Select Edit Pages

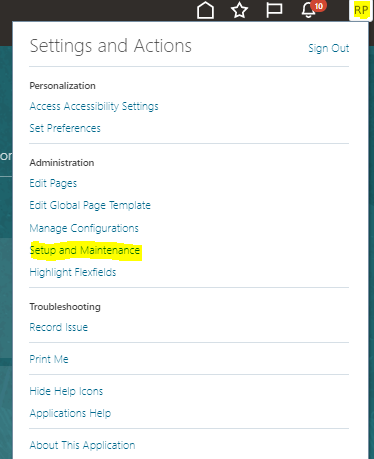pyautogui.click(x=53, y=183)
